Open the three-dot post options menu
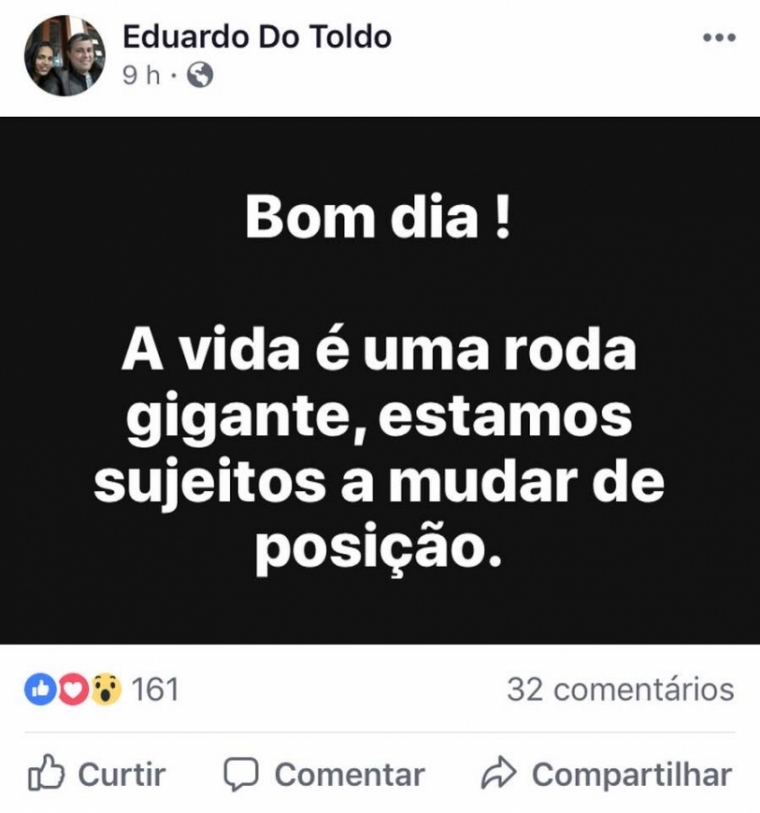This screenshot has height=813, width=760. coord(719,37)
